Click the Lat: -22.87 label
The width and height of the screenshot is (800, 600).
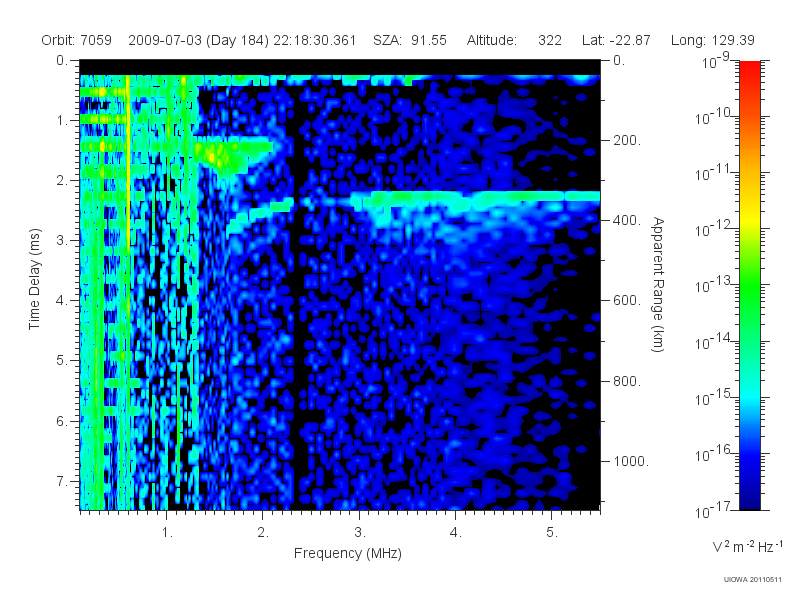(616, 40)
